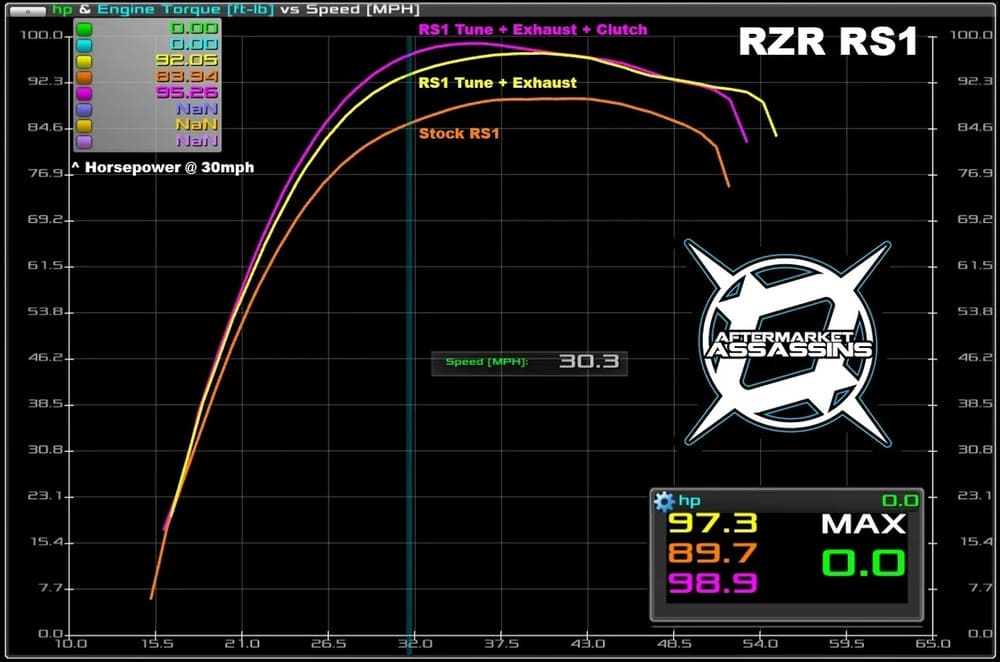Viewport: 1000px width, 662px height.
Task: Select the orange channel swatch in the legend
Action: tap(84, 76)
